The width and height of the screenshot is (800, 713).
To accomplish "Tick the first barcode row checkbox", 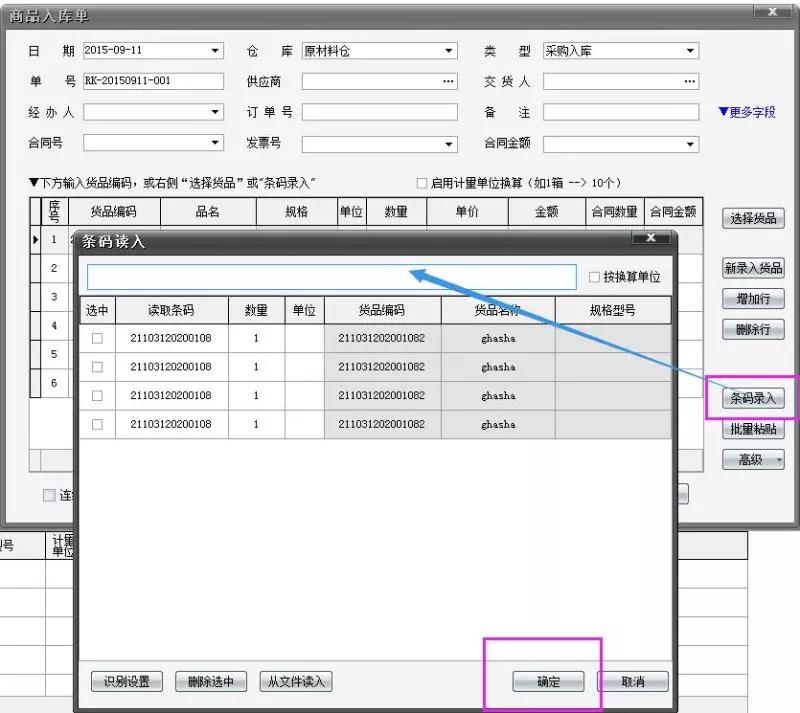I will pos(97,338).
